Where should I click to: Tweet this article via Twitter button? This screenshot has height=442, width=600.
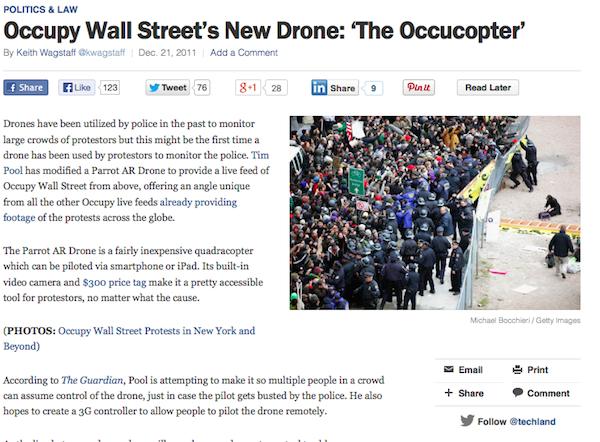[x=168, y=88]
